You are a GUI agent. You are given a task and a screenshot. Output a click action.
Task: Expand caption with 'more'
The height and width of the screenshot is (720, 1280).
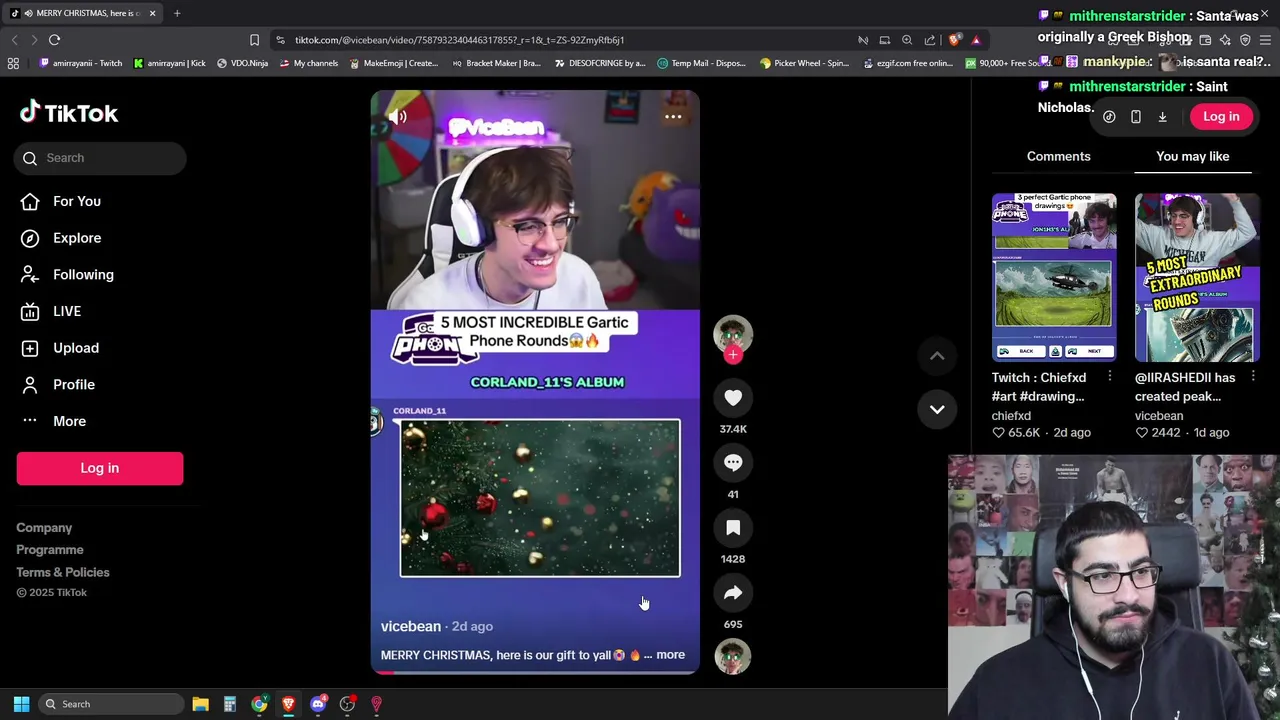[x=671, y=655]
